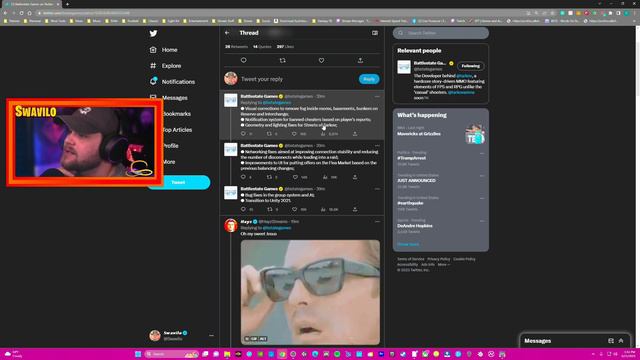Open the Quotes count list
Screen dimensions: 640x360
tap(262, 47)
